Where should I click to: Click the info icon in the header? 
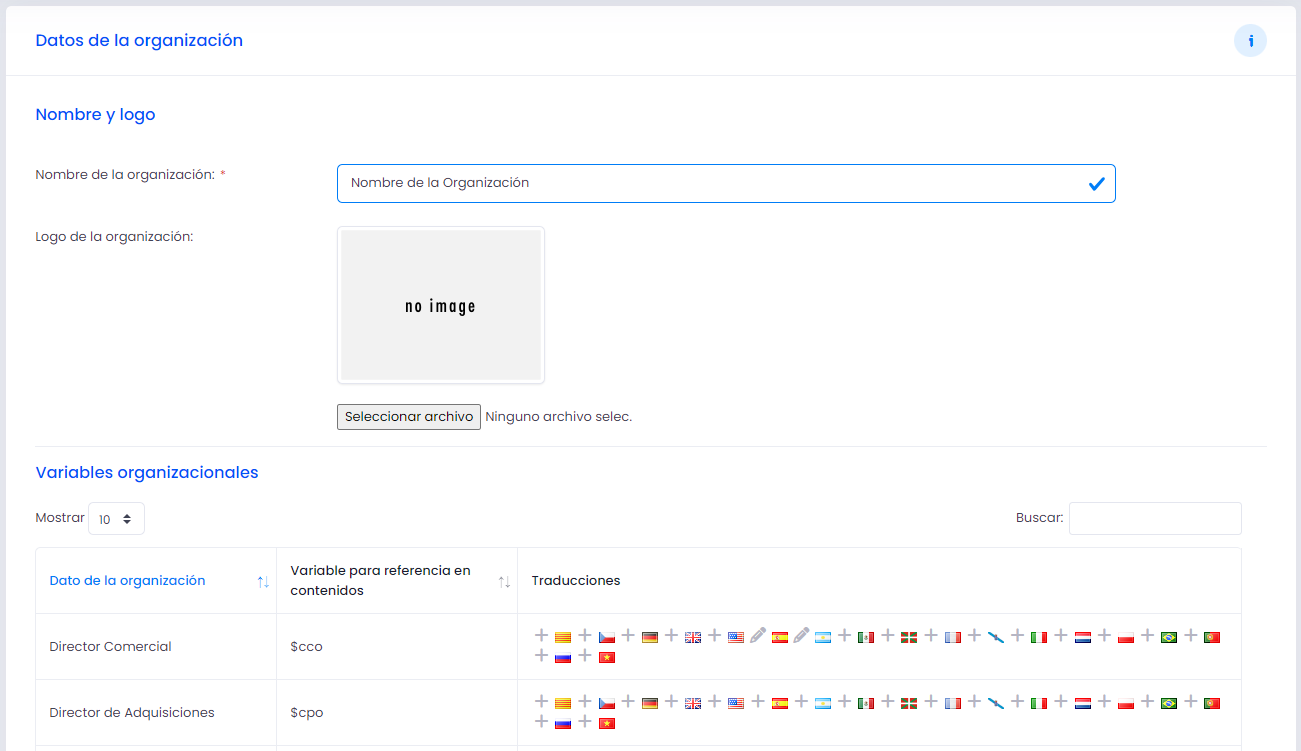pos(1250,41)
